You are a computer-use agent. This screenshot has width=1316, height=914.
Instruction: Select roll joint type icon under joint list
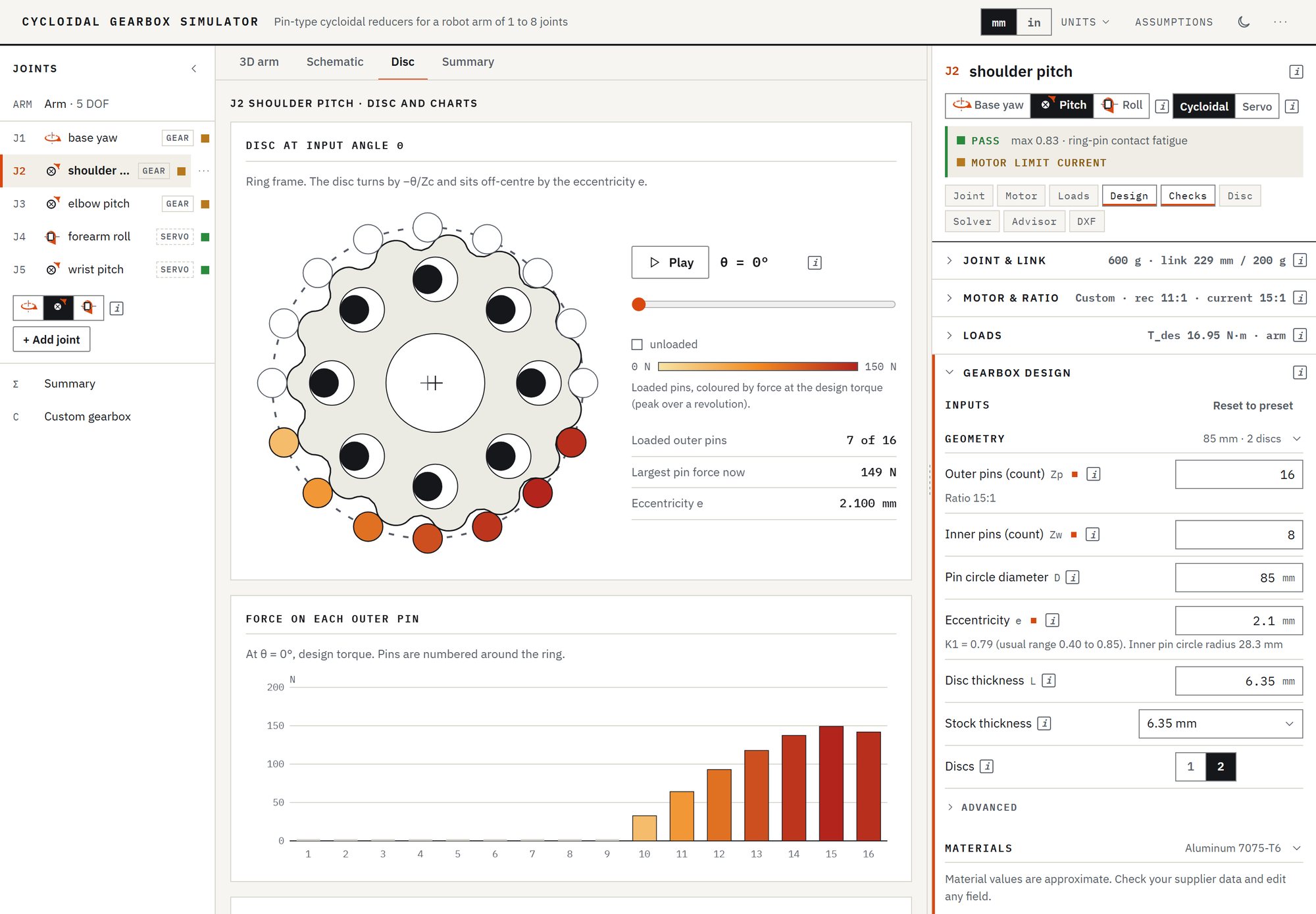[x=88, y=307]
